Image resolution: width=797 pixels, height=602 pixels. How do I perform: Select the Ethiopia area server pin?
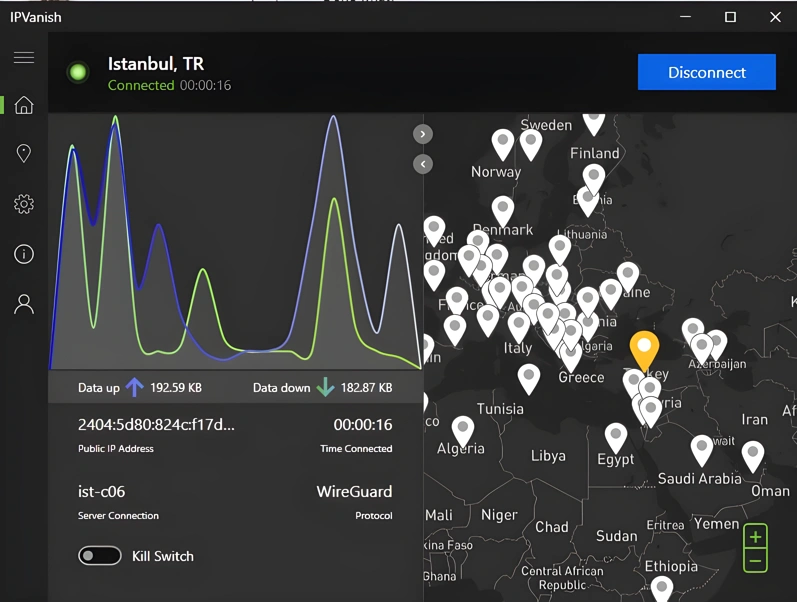coord(662,589)
